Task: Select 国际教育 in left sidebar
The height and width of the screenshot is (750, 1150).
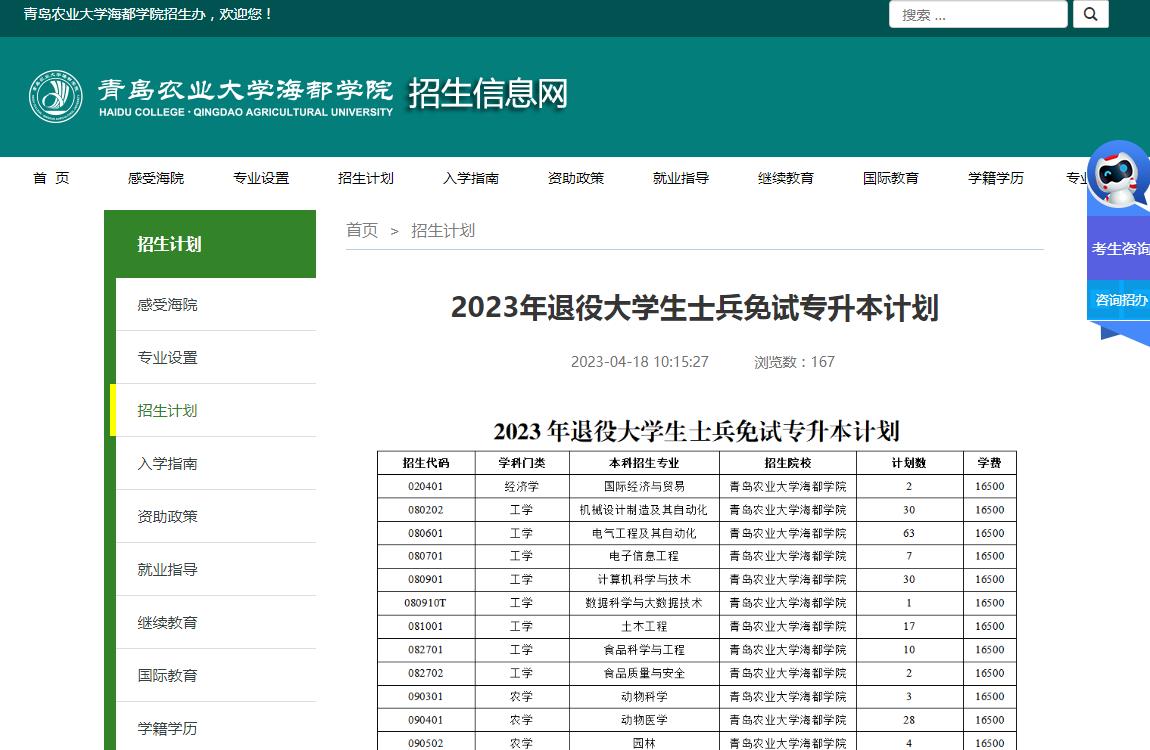Action: click(216, 675)
